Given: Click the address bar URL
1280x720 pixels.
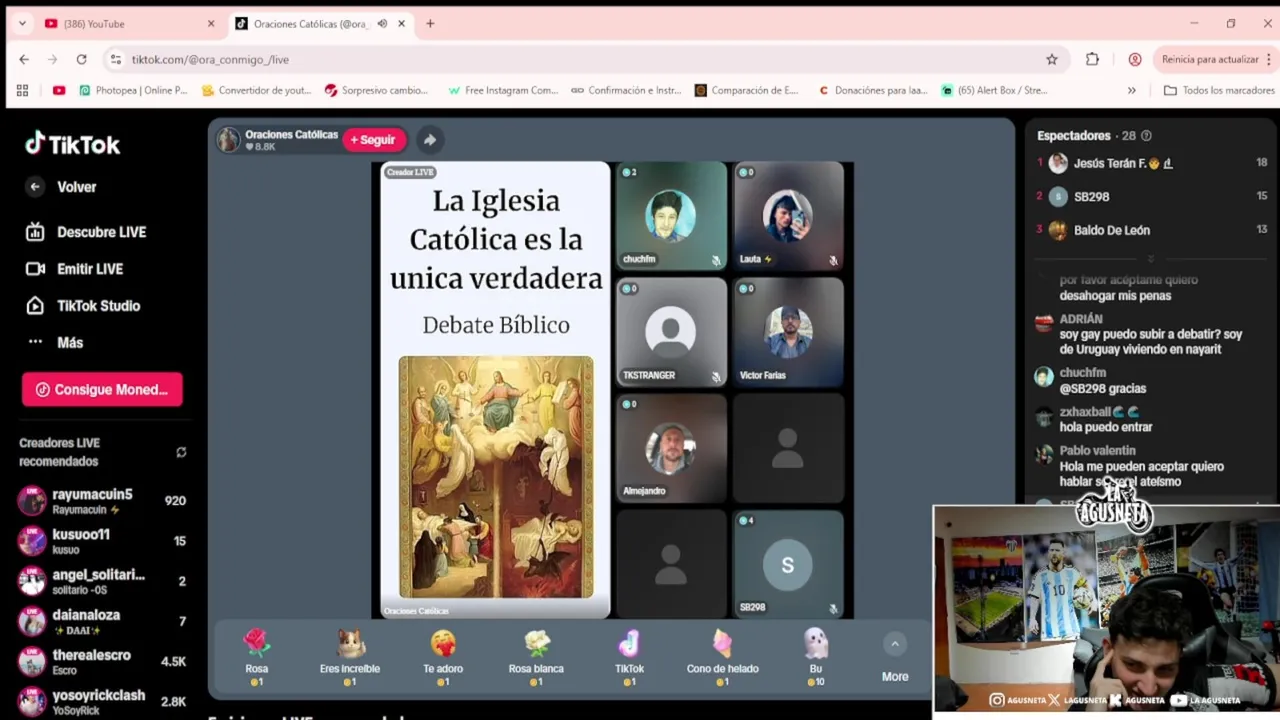Looking at the screenshot, I should pyautogui.click(x=210, y=60).
